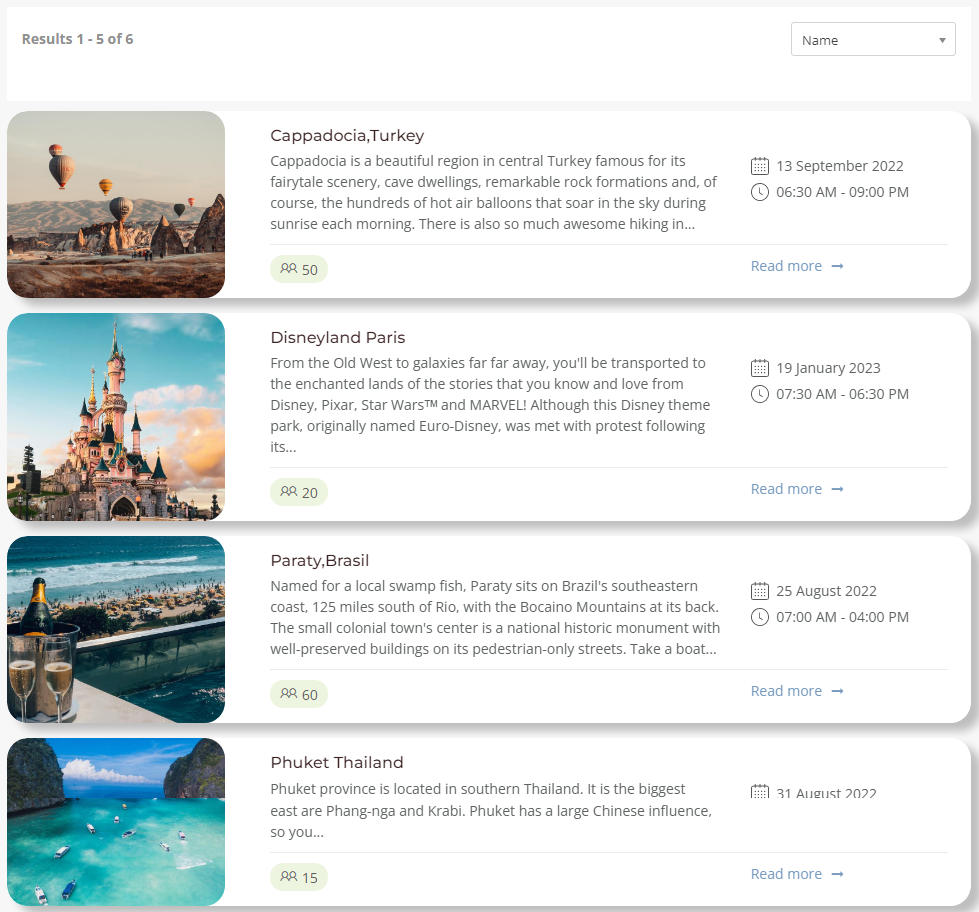Click the calendar icon beside 13 September 2022

point(760,166)
